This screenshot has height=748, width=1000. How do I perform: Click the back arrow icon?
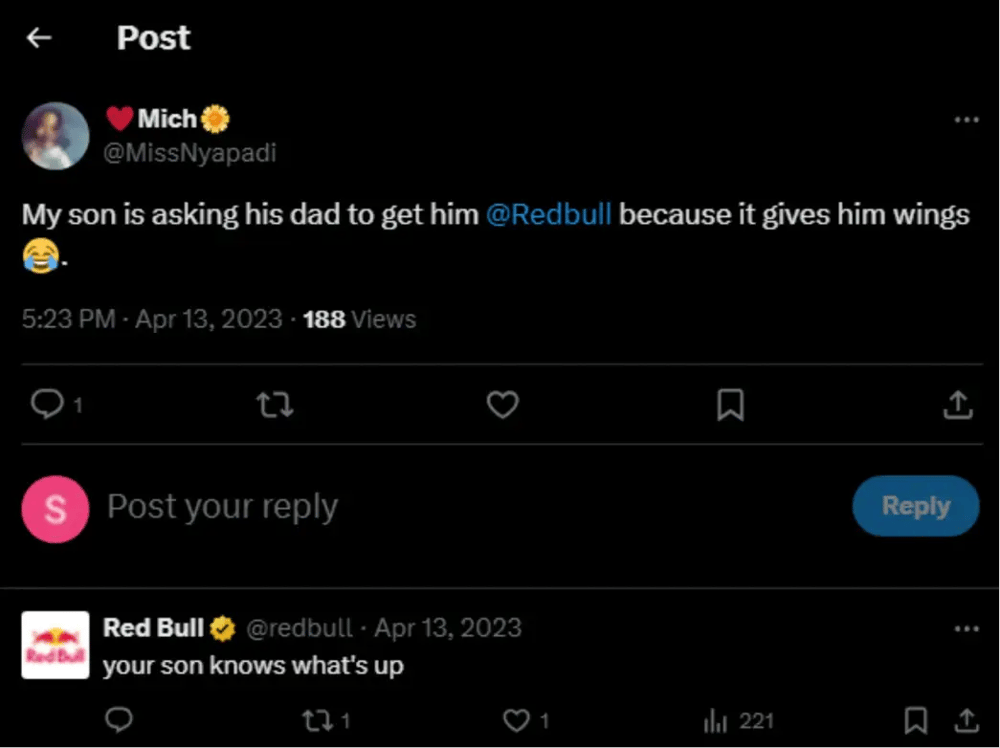(x=39, y=38)
